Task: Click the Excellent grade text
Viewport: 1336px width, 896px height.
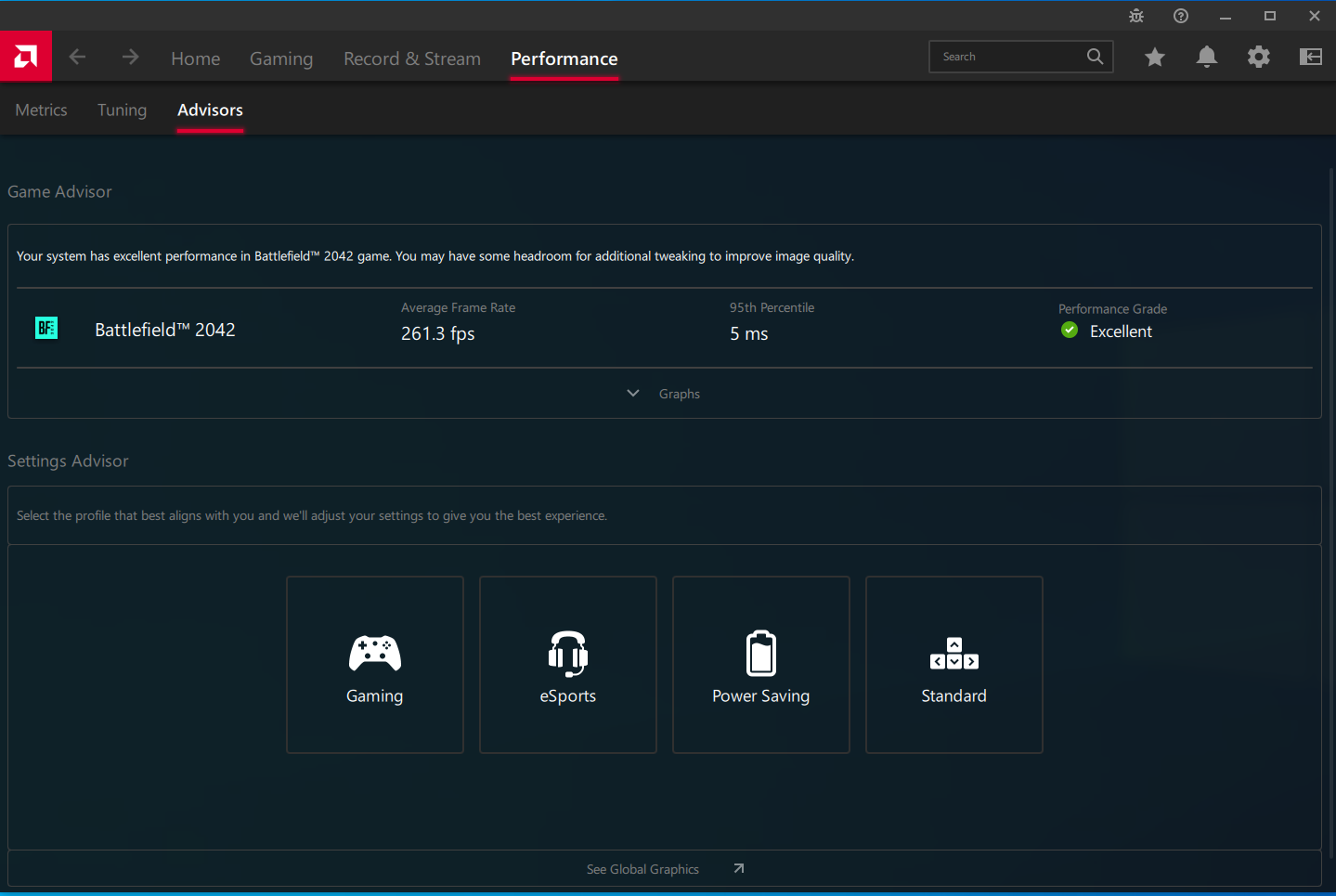Action: [1121, 331]
